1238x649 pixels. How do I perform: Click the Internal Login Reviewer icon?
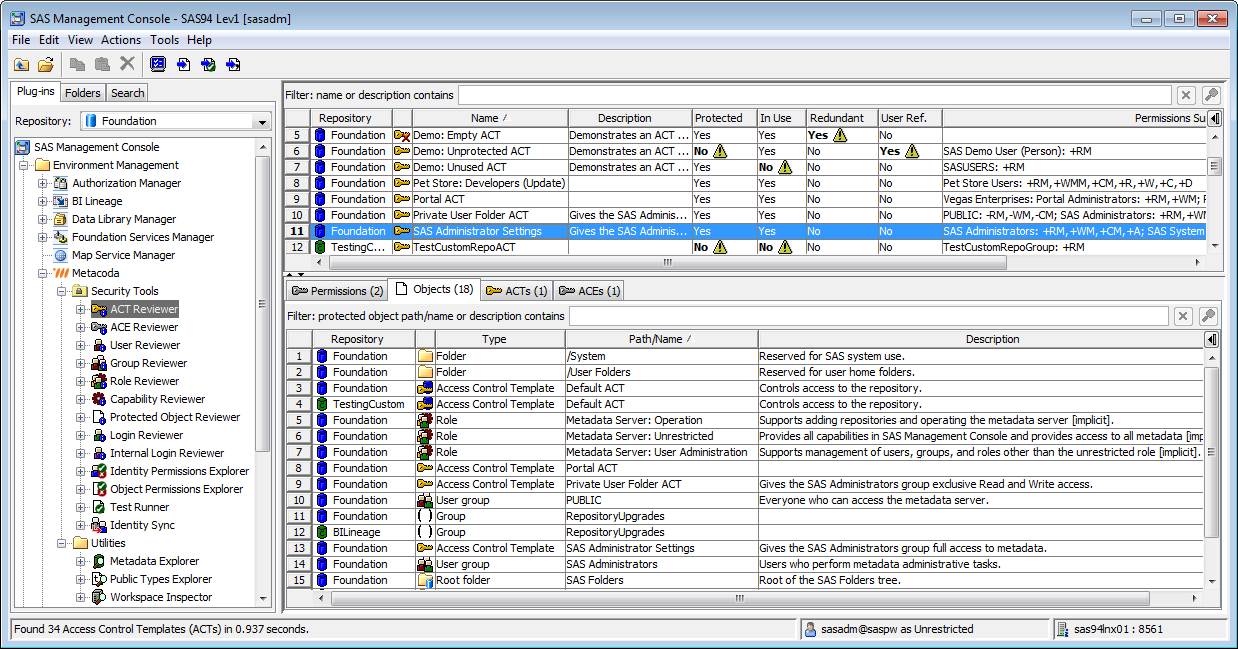click(x=99, y=453)
